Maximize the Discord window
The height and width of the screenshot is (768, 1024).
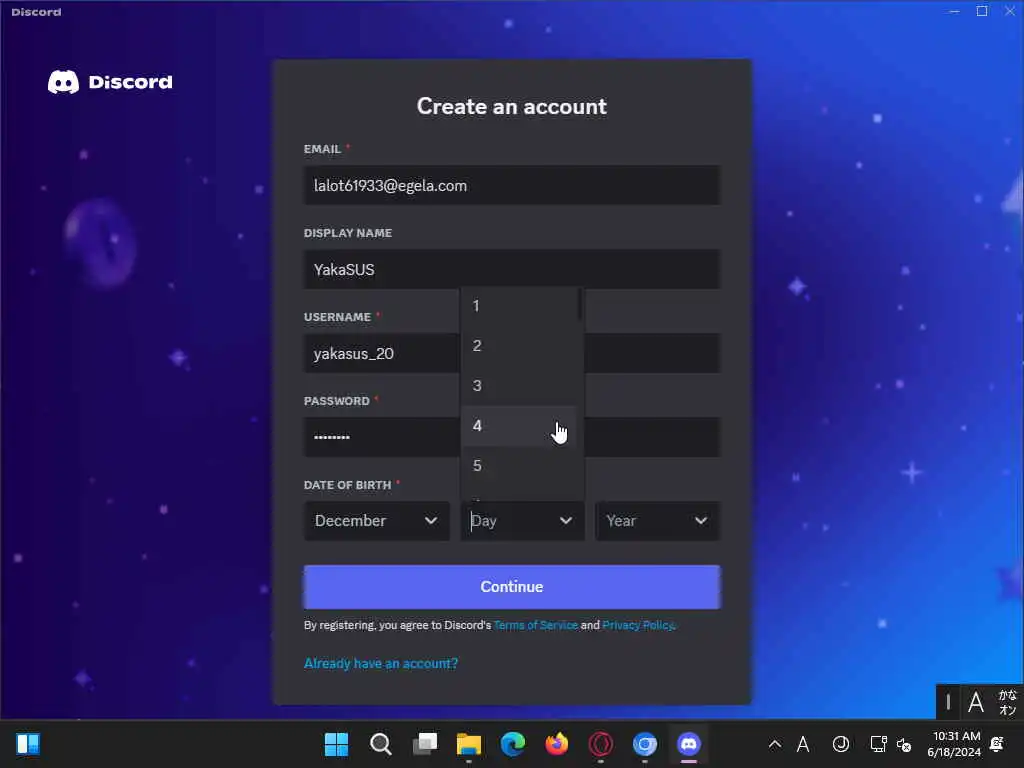(x=982, y=11)
